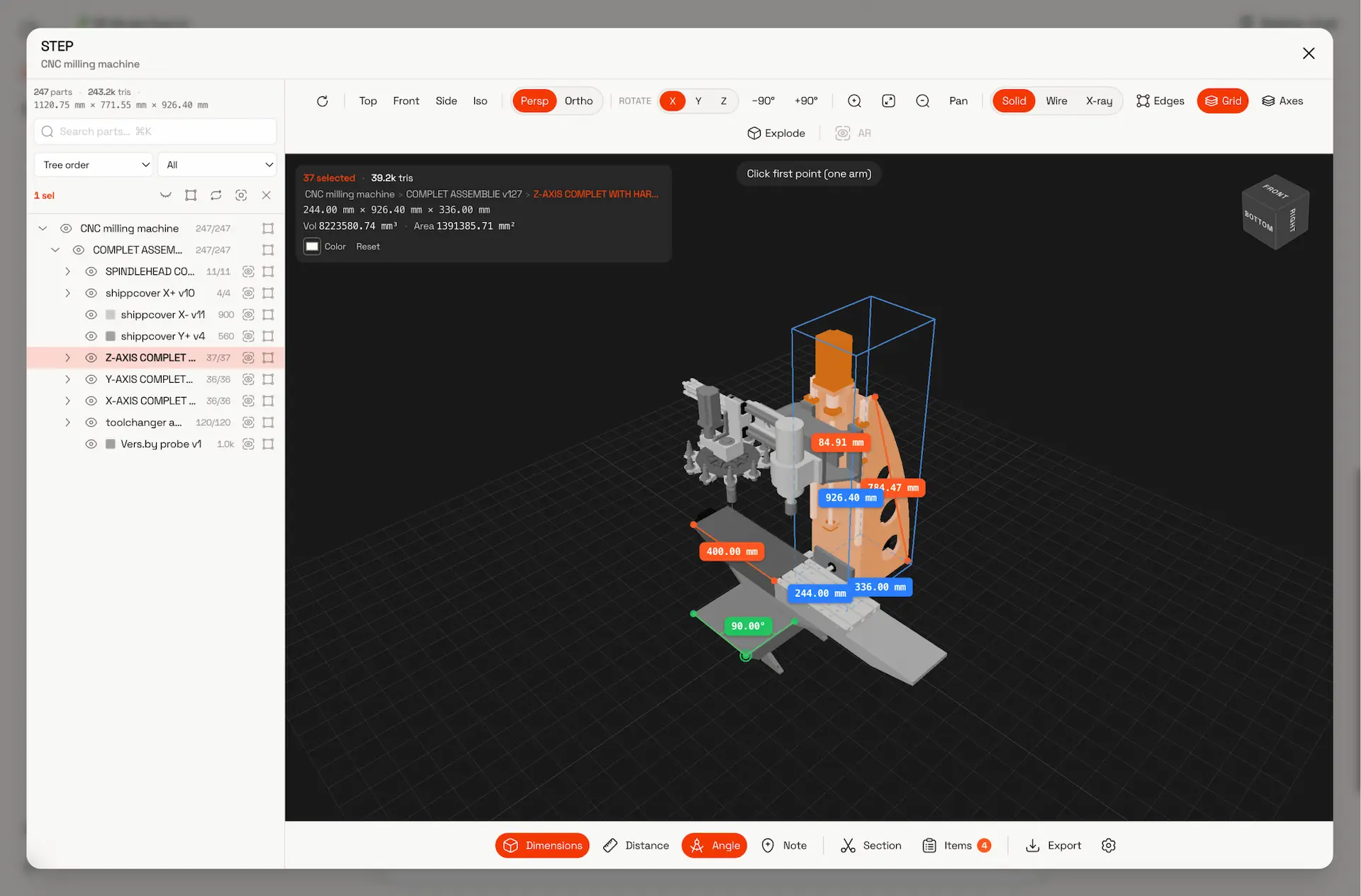
Task: Expand the shippcover X+ v10 node
Action: pyautogui.click(x=67, y=293)
